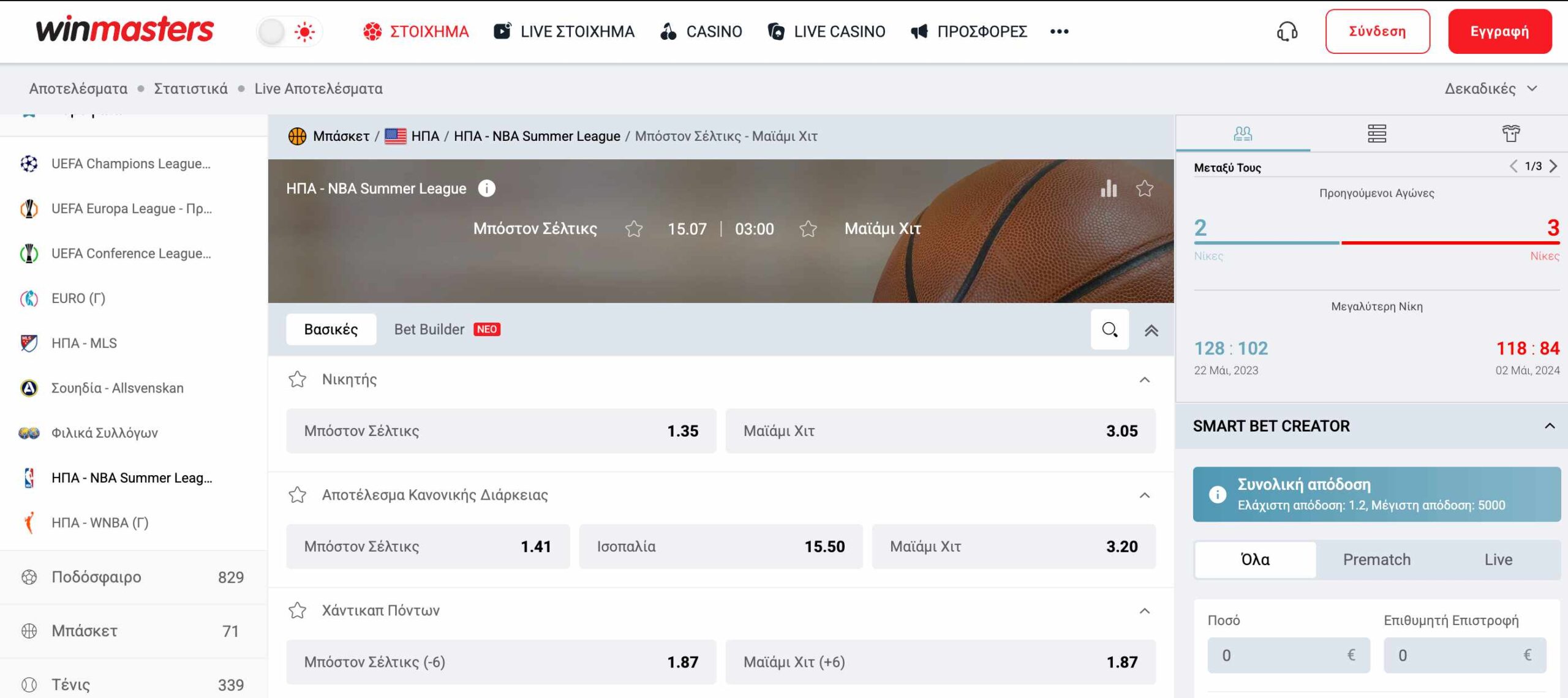
Task: Open Στατιστικά link
Action: pyautogui.click(x=190, y=89)
